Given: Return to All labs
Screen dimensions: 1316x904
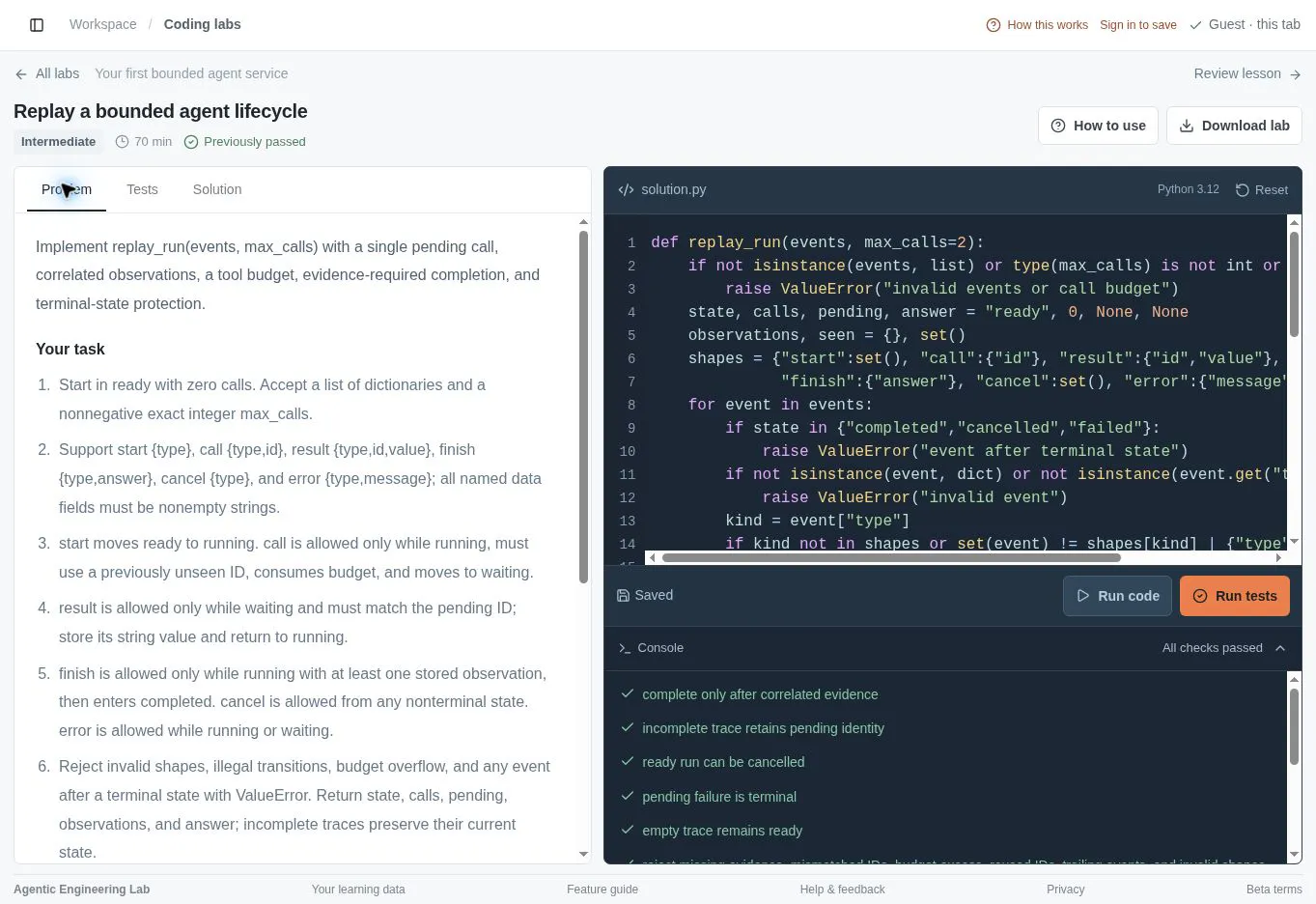Looking at the screenshot, I should [47, 73].
